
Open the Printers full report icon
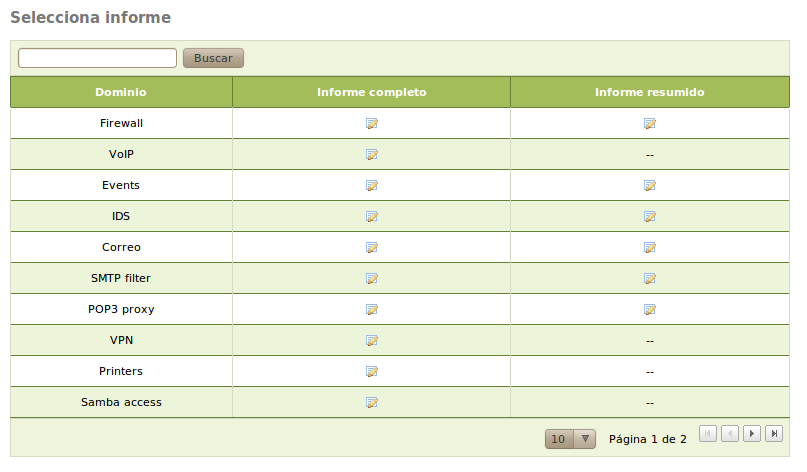pyautogui.click(x=371, y=372)
